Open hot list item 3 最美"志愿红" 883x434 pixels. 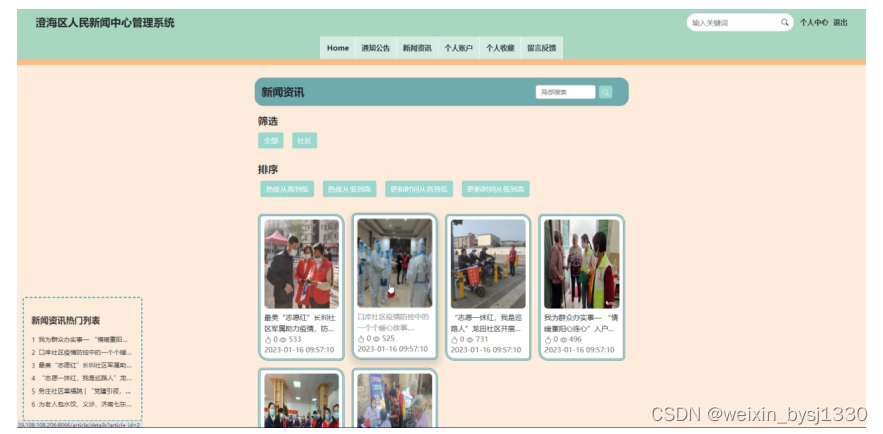81,365
